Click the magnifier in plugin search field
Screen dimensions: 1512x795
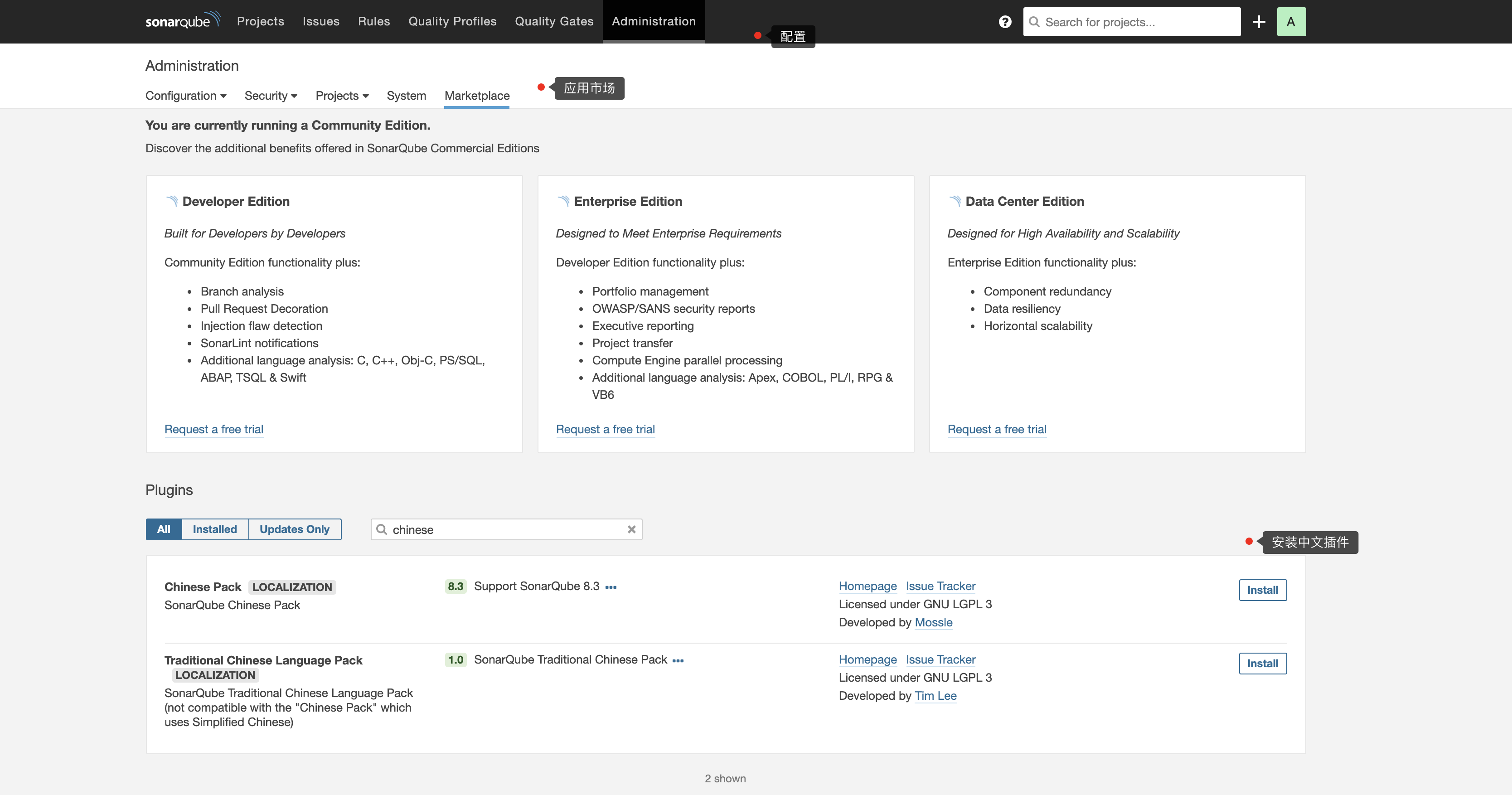point(381,529)
